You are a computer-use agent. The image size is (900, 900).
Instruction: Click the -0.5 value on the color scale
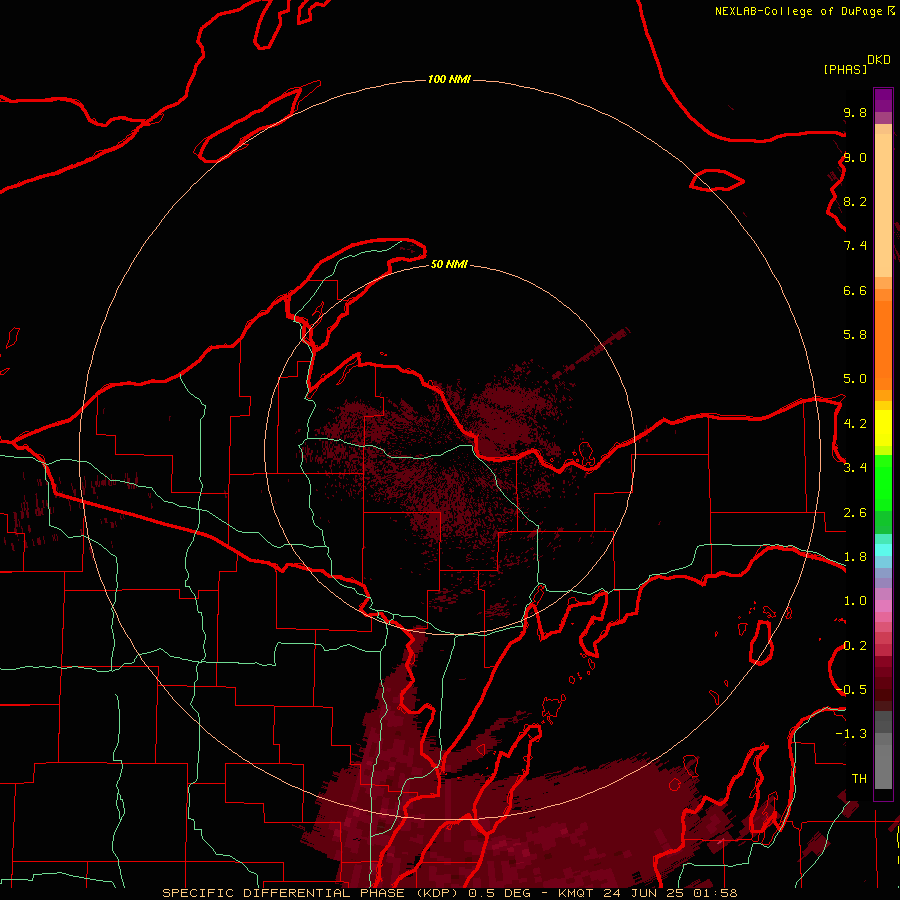pos(852,689)
